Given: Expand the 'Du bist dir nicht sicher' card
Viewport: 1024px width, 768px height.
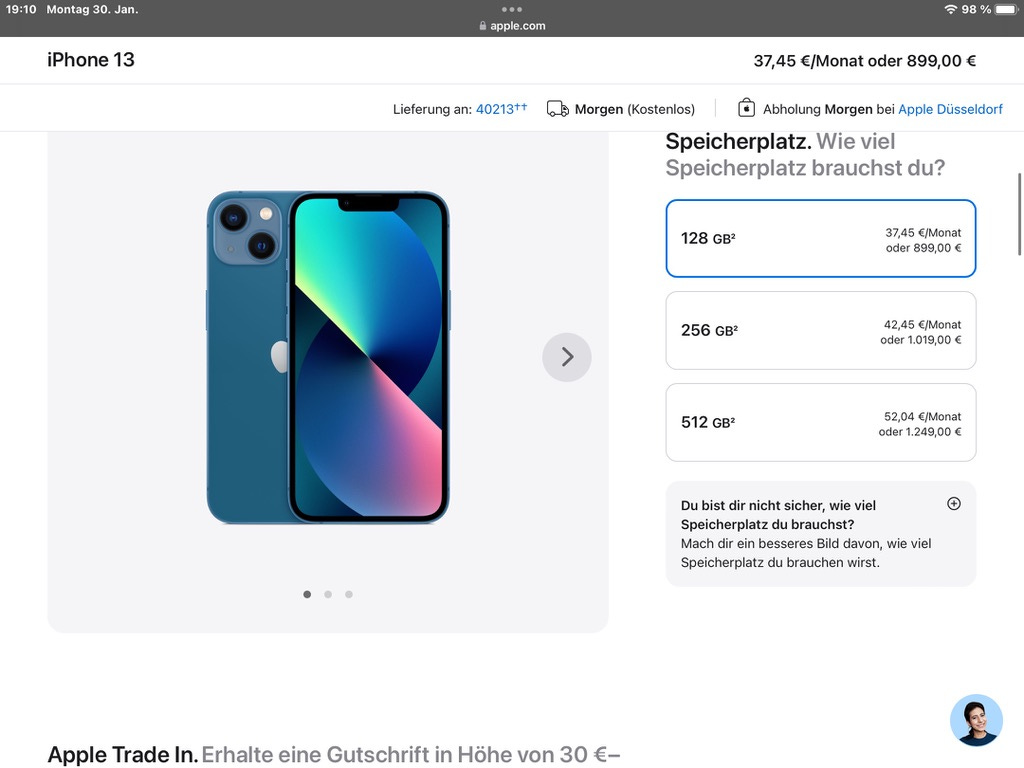Looking at the screenshot, I should tap(820, 534).
